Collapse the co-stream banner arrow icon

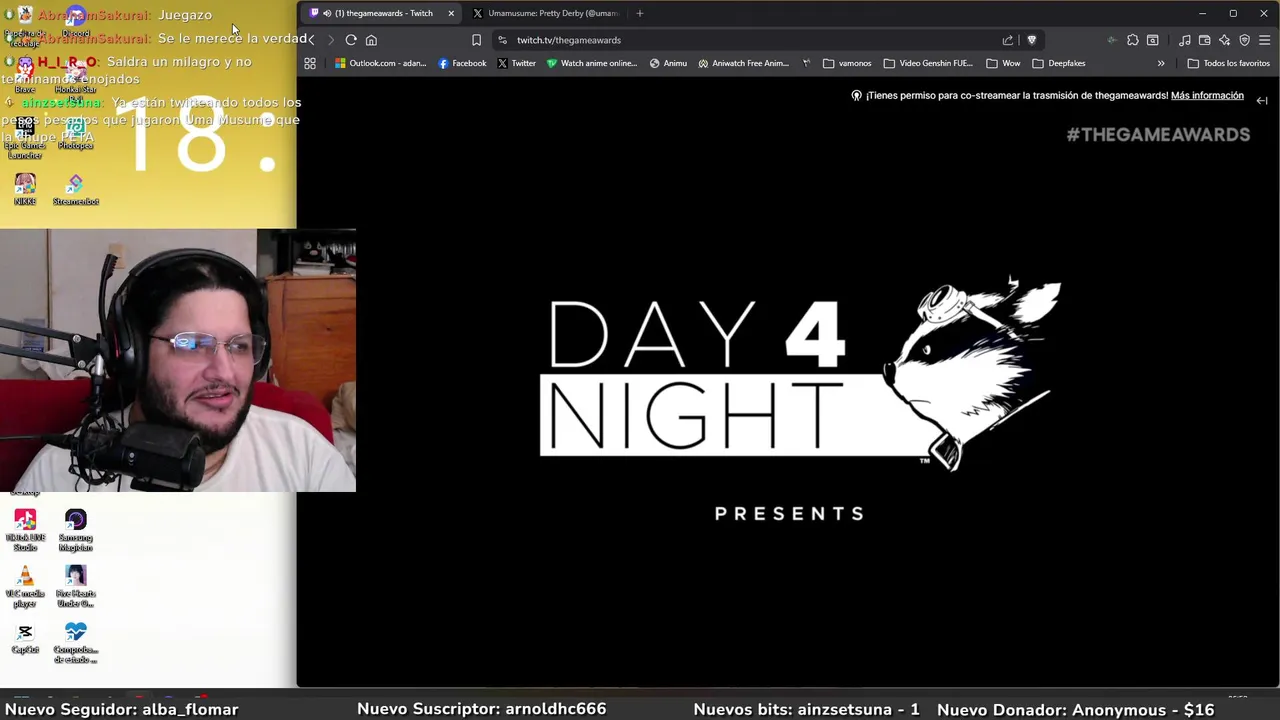(x=1262, y=100)
